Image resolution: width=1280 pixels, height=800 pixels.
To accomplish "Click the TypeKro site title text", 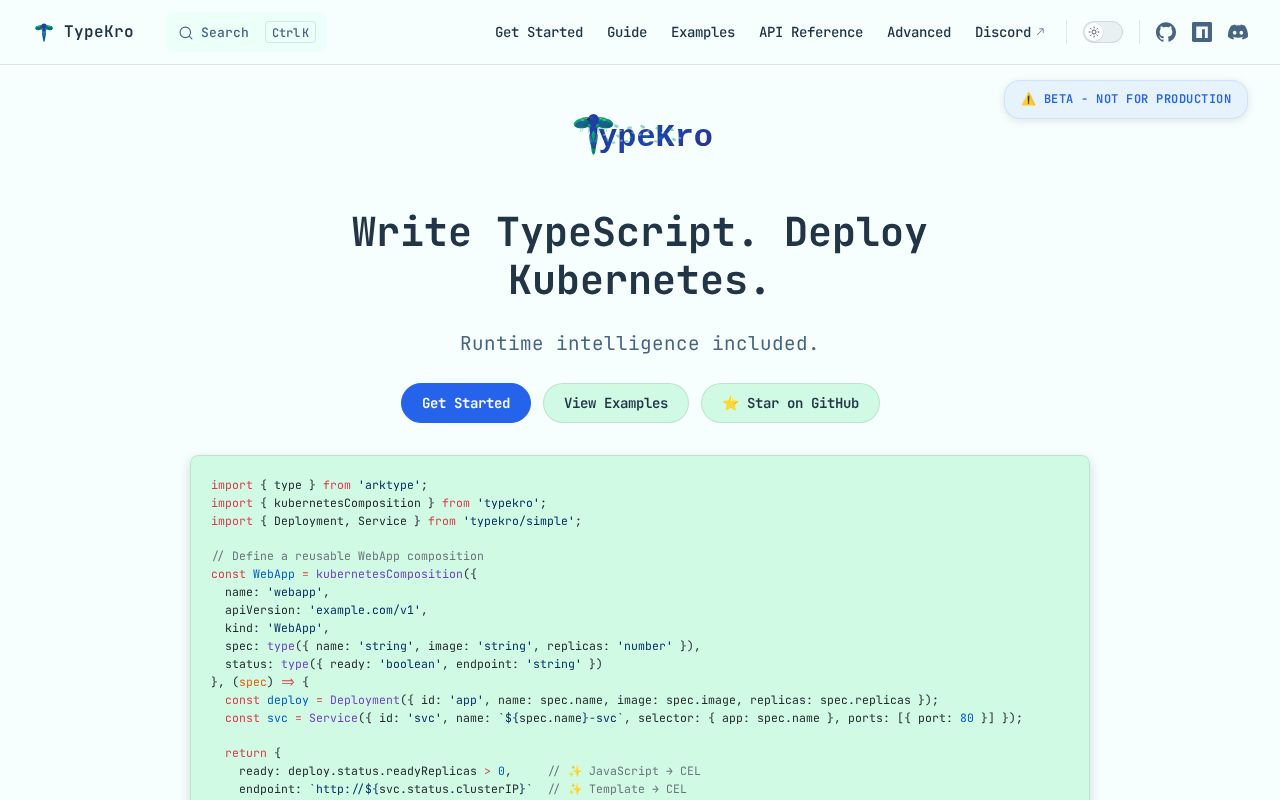I will [x=98, y=32].
